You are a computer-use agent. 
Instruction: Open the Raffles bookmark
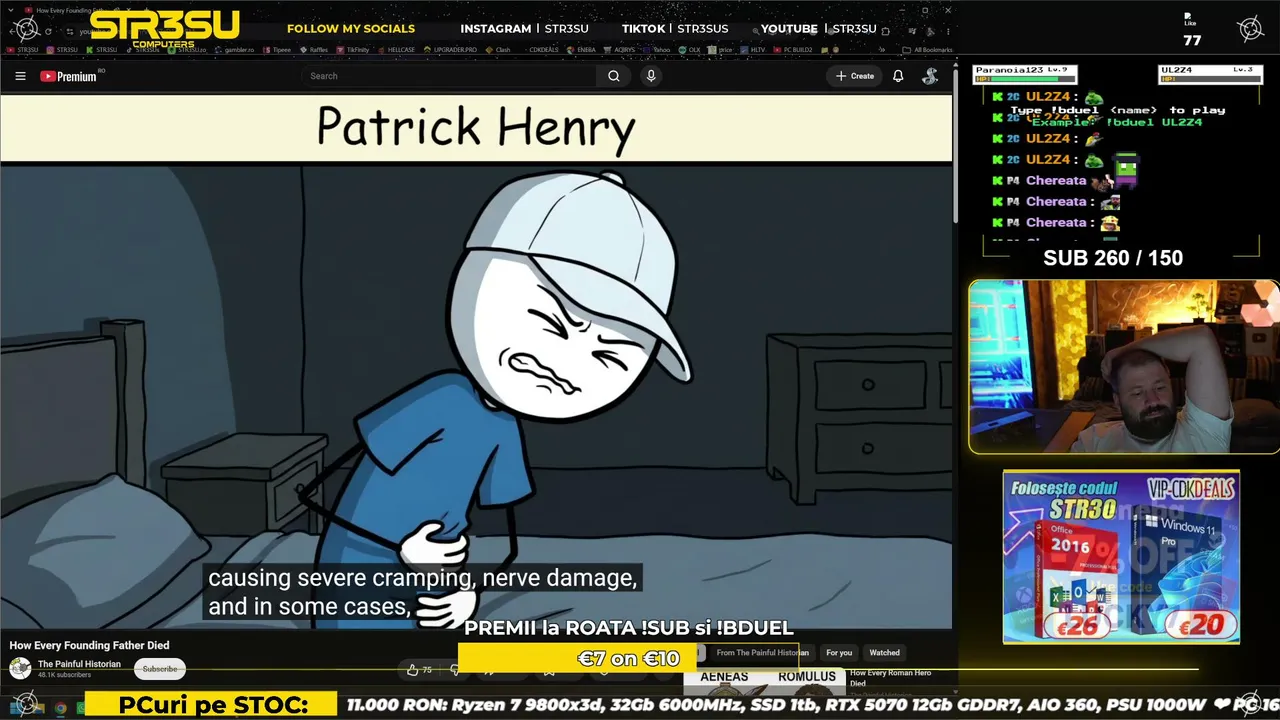pos(314,49)
